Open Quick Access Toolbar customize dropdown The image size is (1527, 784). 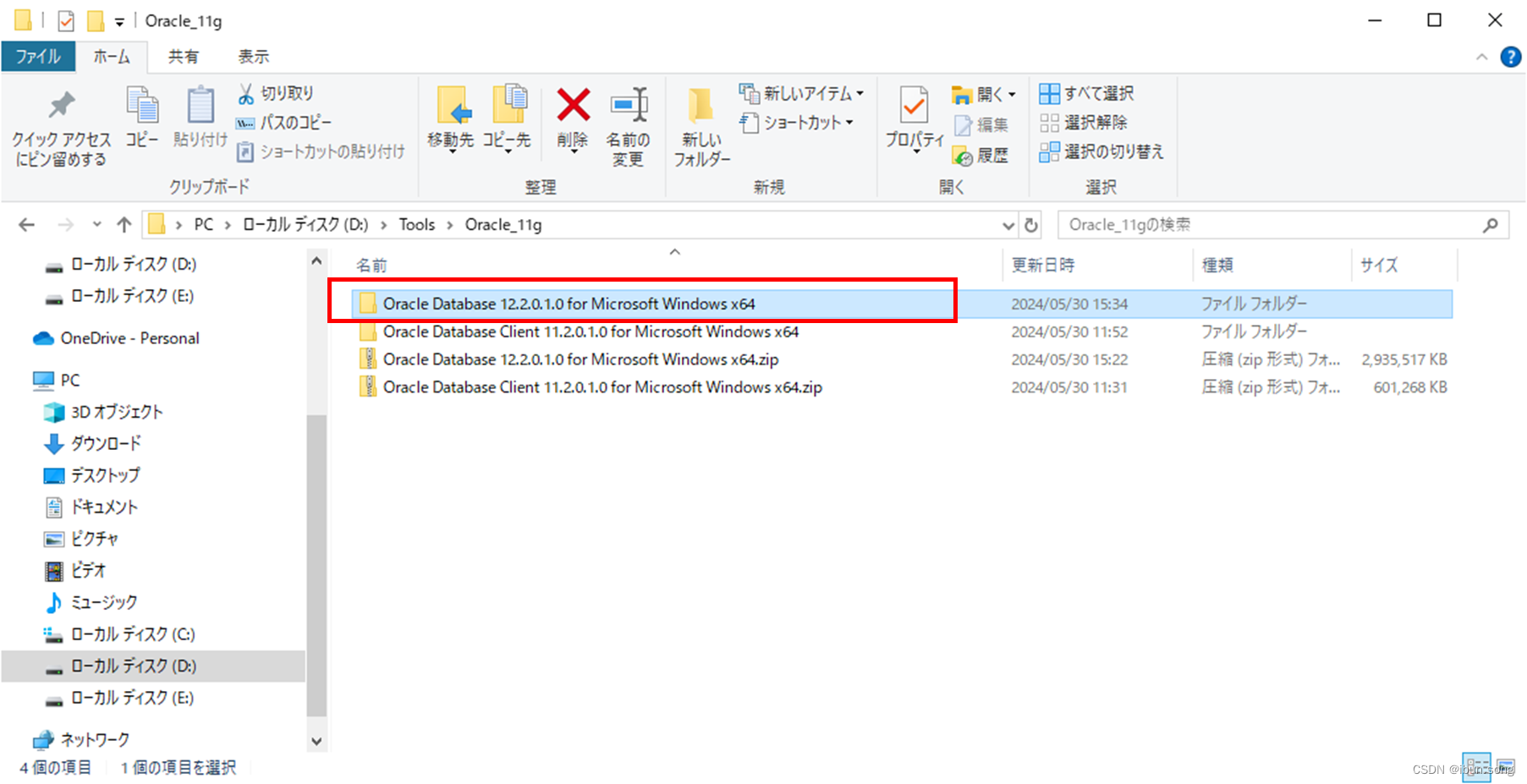click(x=119, y=22)
